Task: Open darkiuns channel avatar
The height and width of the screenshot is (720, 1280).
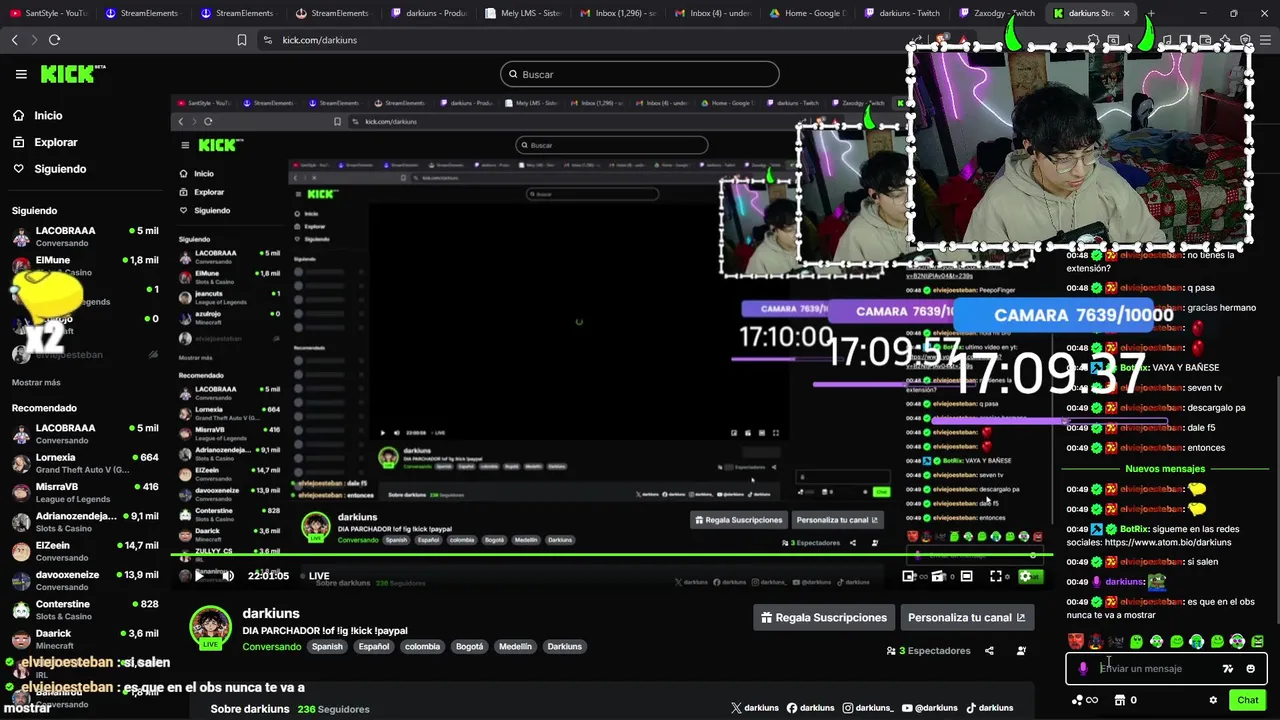Action: tap(211, 628)
